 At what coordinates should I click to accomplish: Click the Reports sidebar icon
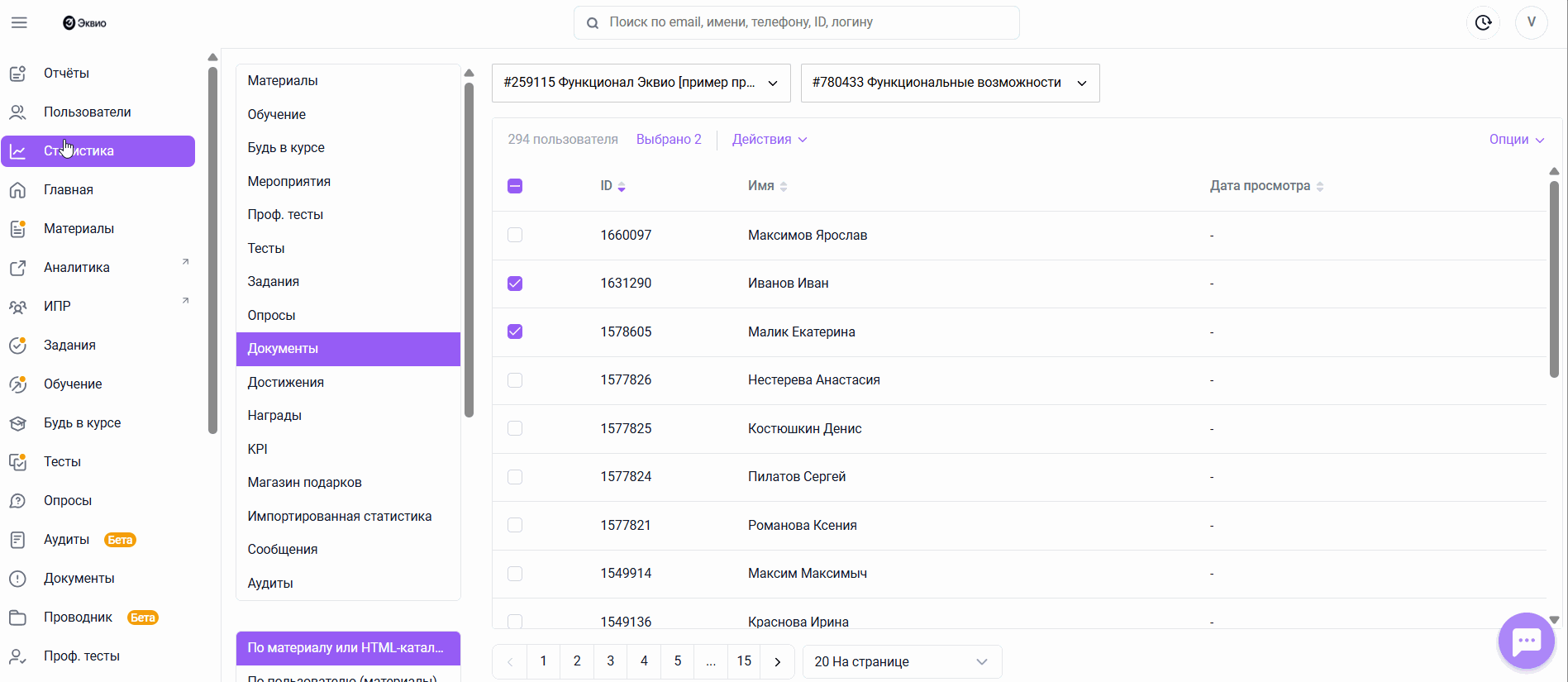click(17, 74)
